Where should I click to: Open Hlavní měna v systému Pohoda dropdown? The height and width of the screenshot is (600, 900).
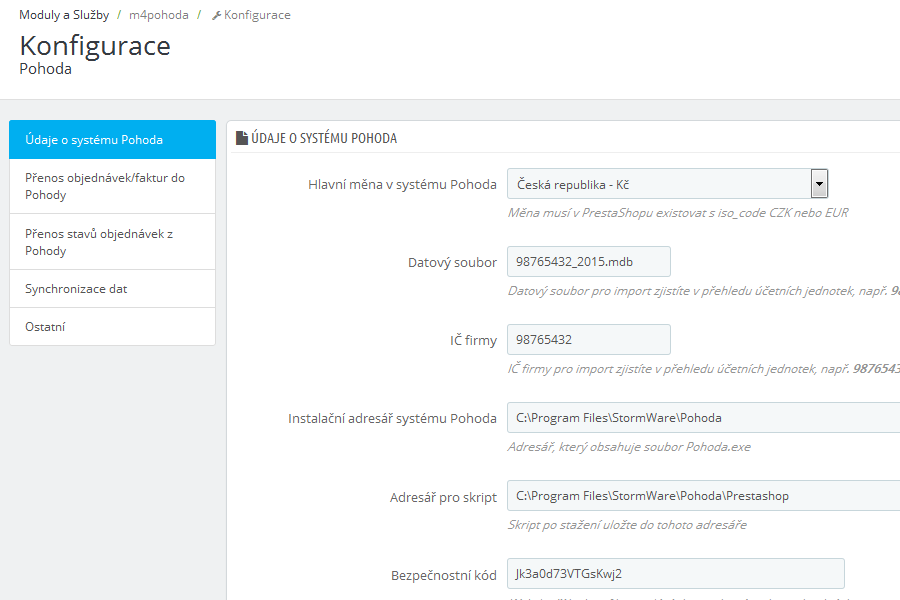[x=668, y=184]
